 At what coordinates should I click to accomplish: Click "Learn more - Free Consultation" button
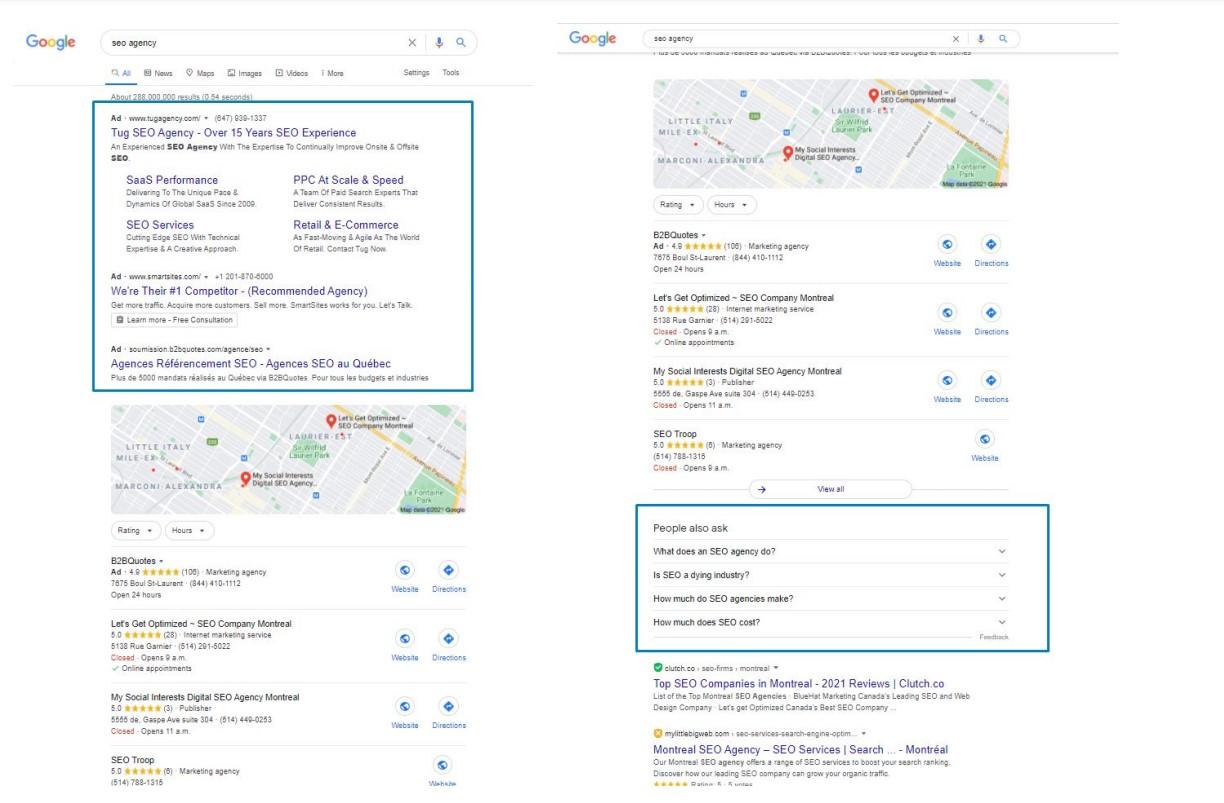(x=175, y=320)
